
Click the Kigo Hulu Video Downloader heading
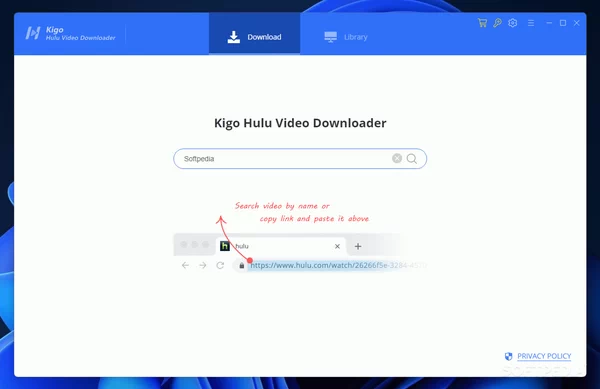click(300, 123)
